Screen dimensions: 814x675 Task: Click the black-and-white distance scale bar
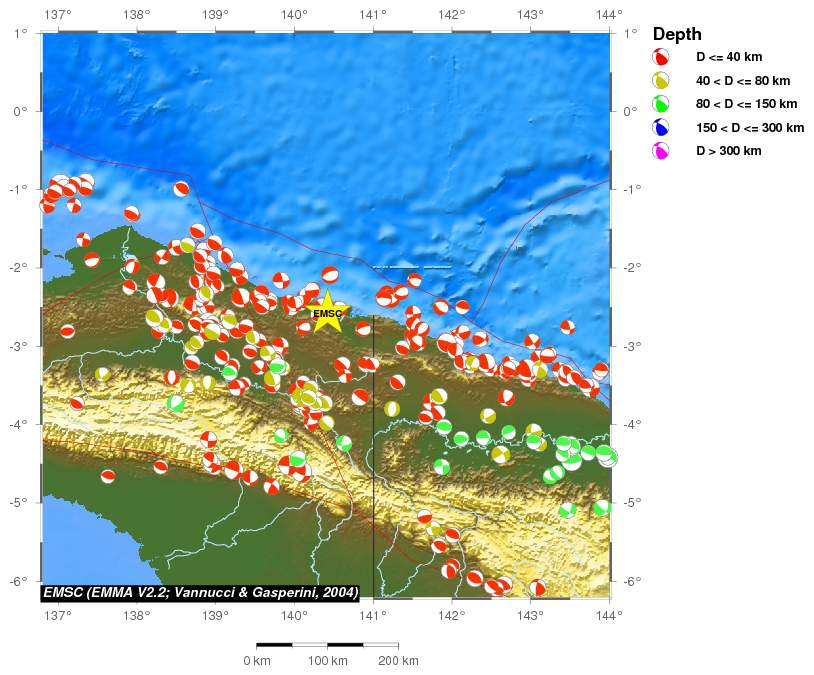pos(327,646)
